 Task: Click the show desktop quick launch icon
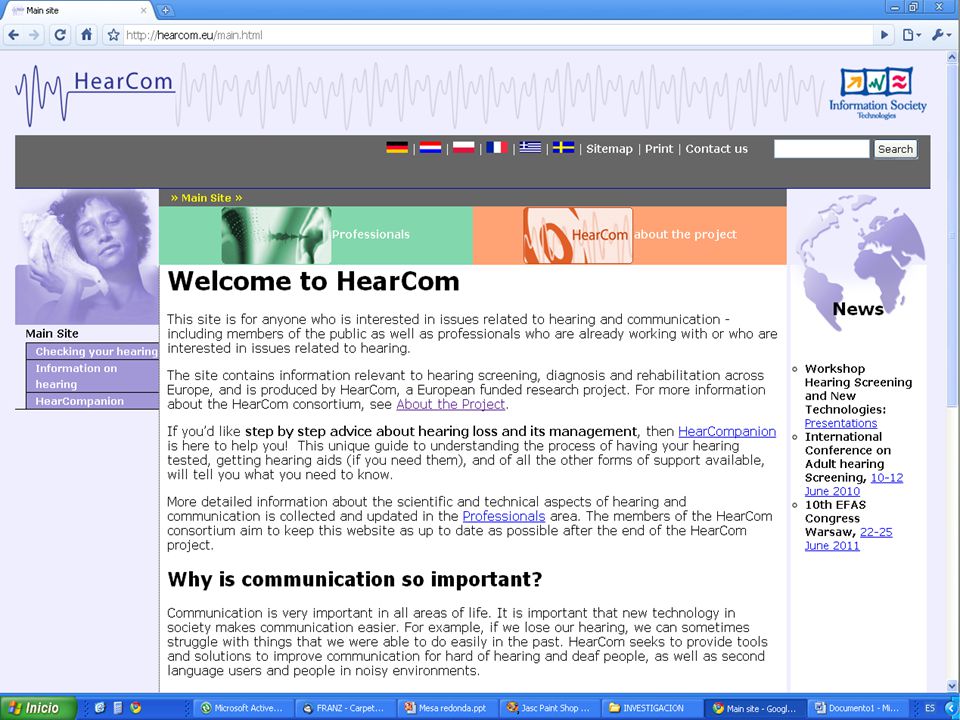pyautogui.click(x=118, y=708)
